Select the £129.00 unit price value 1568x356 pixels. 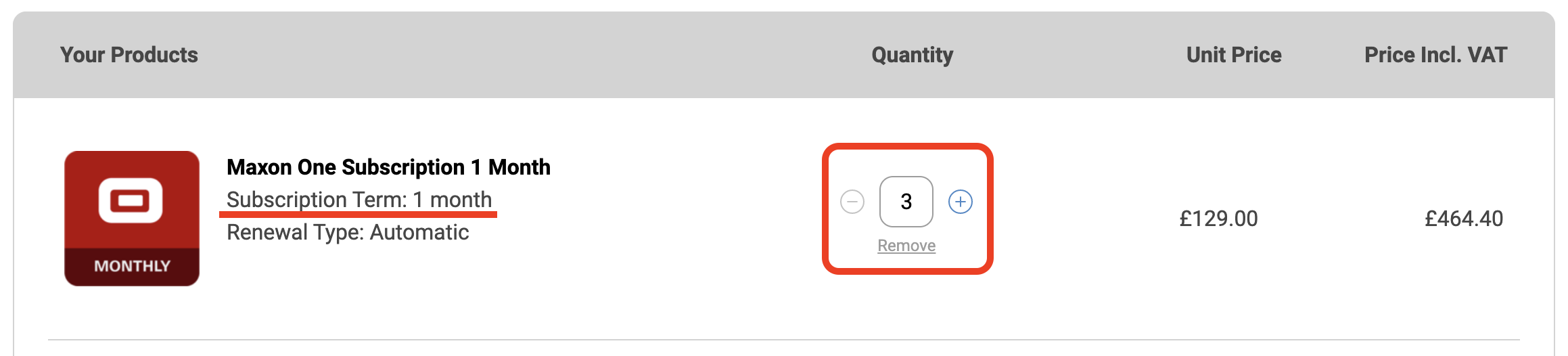coord(1218,219)
